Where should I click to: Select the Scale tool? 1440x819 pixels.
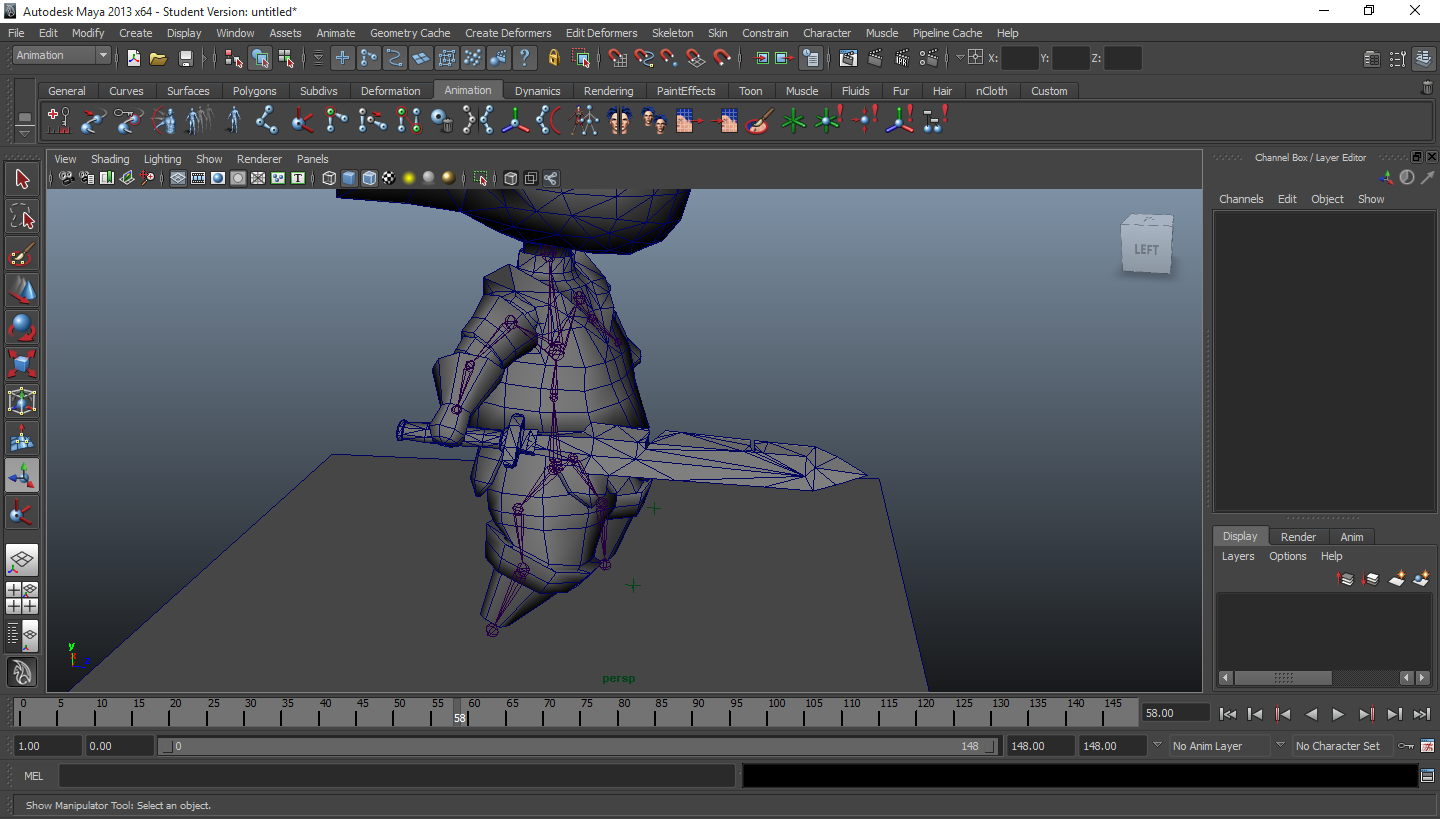[x=22, y=364]
